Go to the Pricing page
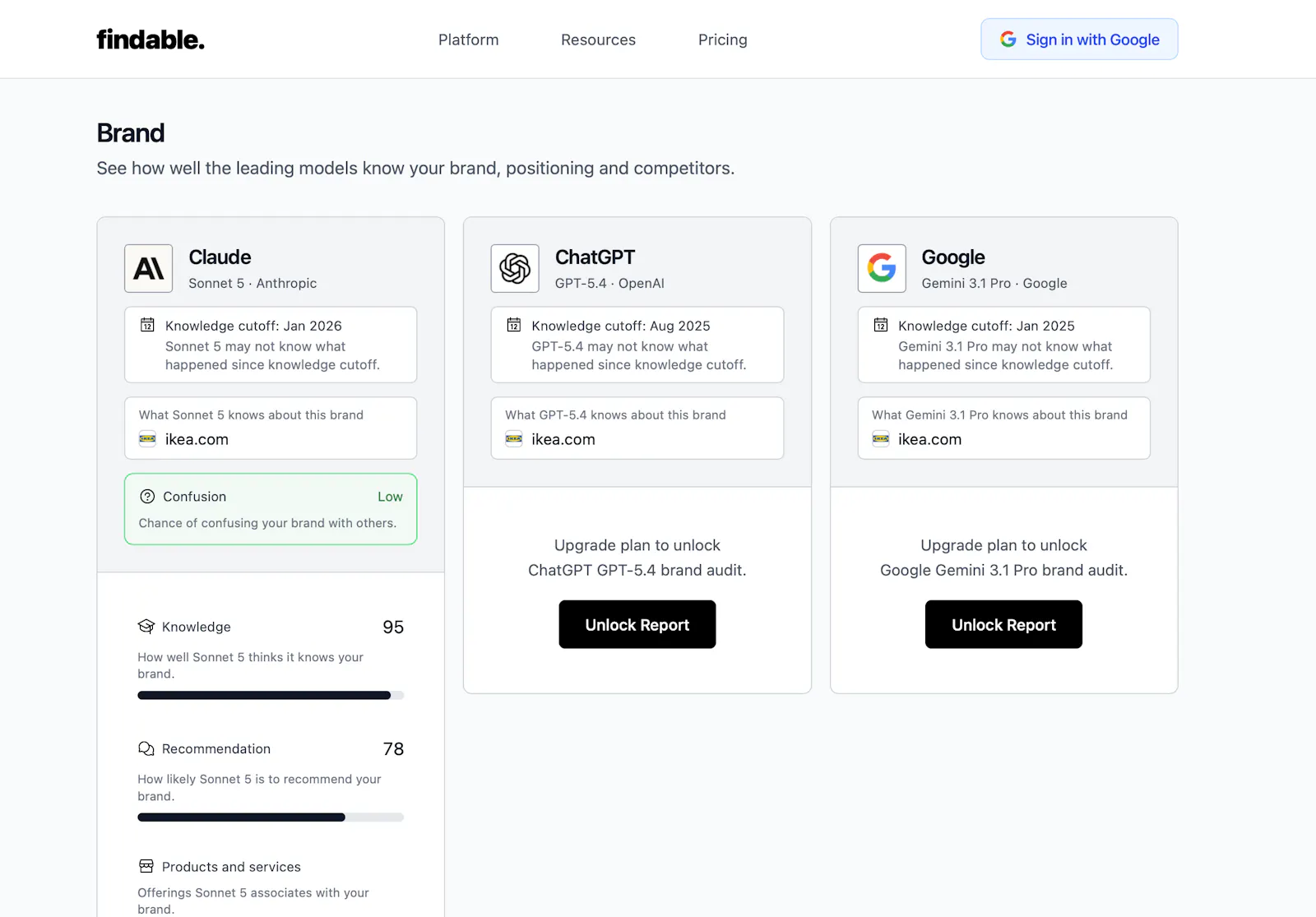1316x917 pixels. pyautogui.click(x=723, y=39)
